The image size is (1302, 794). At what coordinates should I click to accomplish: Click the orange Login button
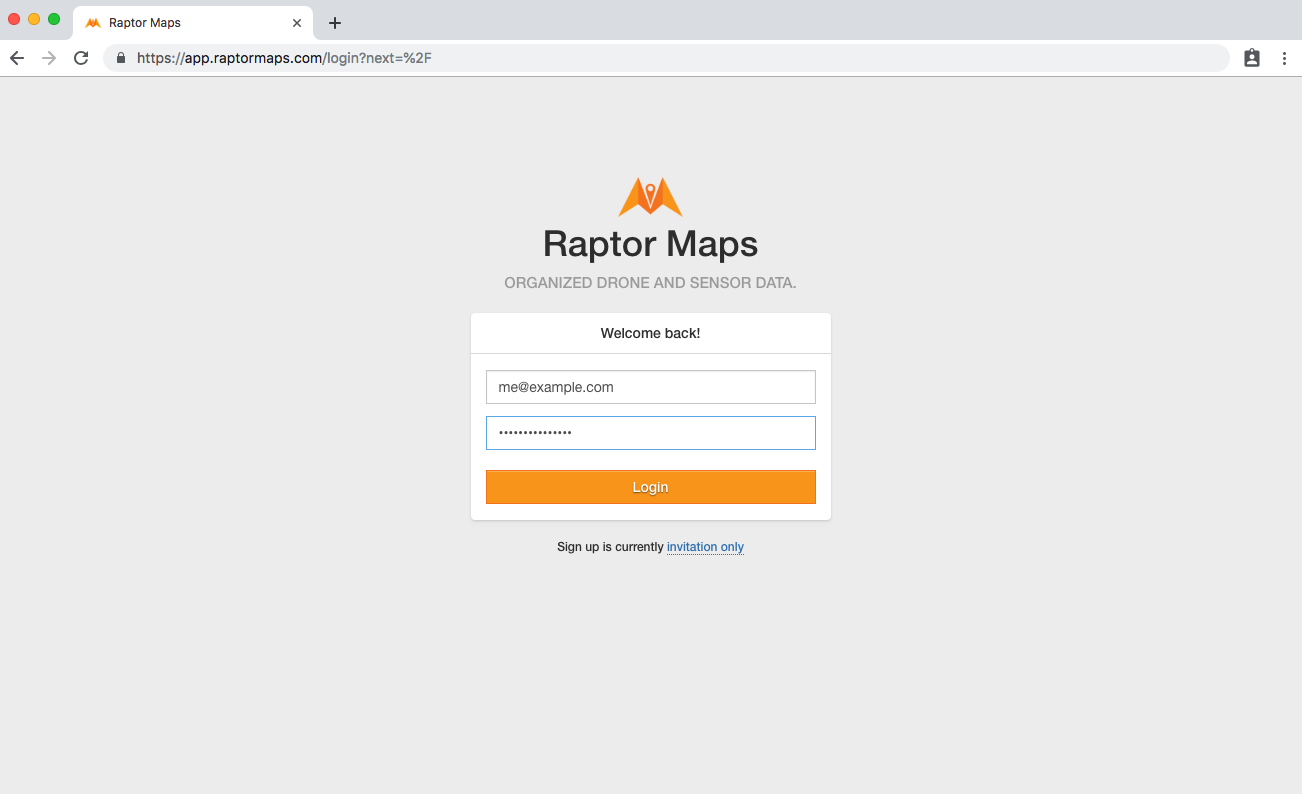pos(651,487)
